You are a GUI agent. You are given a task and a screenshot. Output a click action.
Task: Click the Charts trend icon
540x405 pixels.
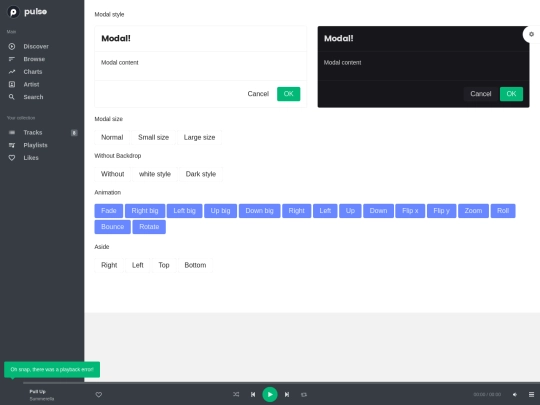pyautogui.click(x=12, y=72)
